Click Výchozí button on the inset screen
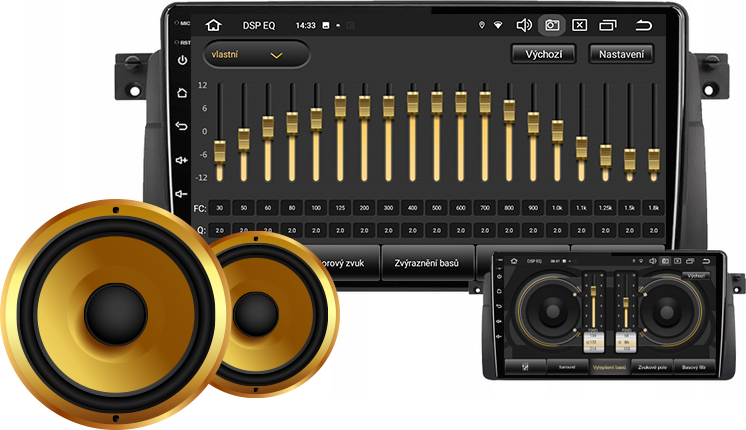Viewport: 746px width, 430px height. (696, 275)
